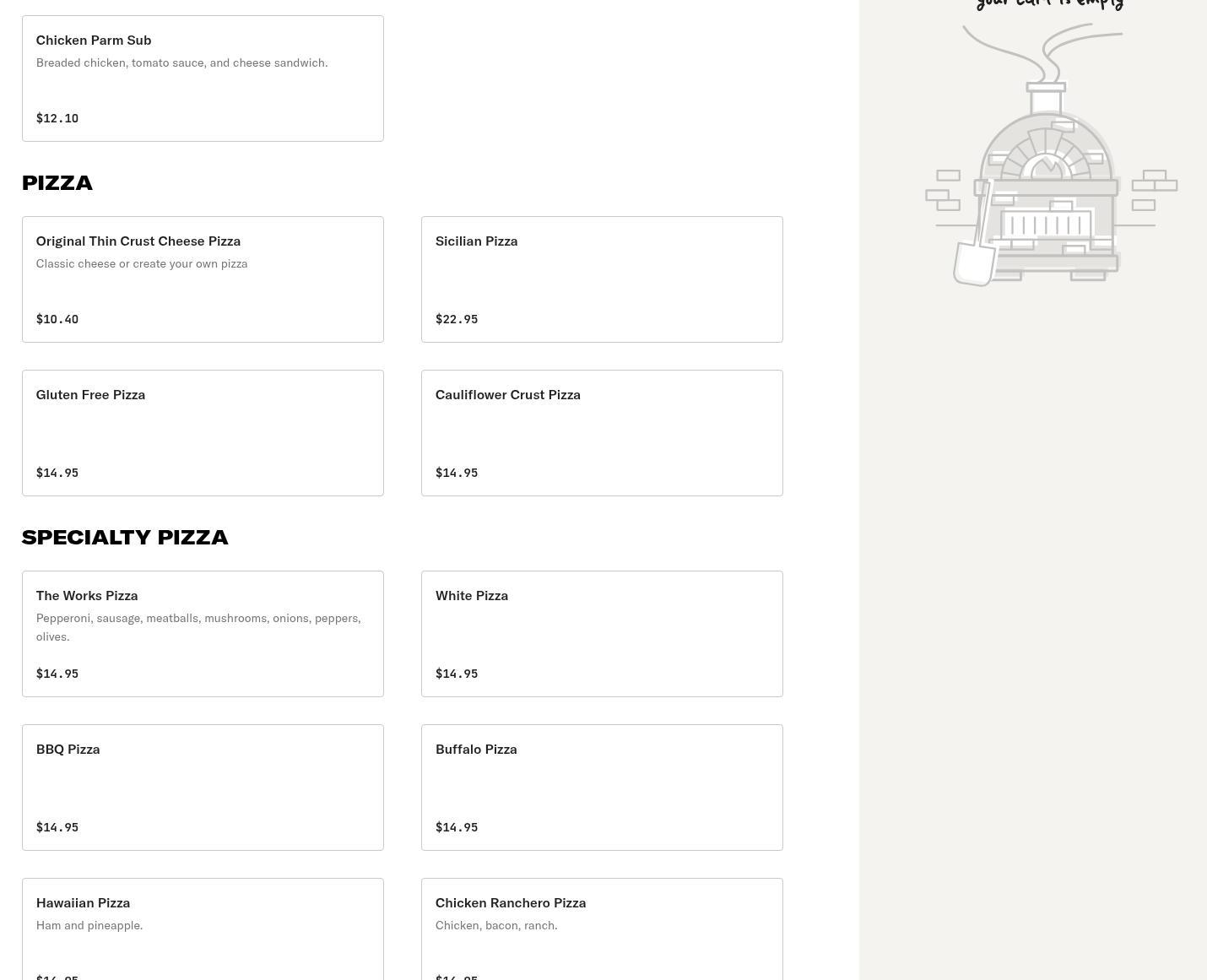The image size is (1207, 980).
Task: Click the $10.40 price of Thin Crust Cheese Pizza
Action: (x=57, y=319)
